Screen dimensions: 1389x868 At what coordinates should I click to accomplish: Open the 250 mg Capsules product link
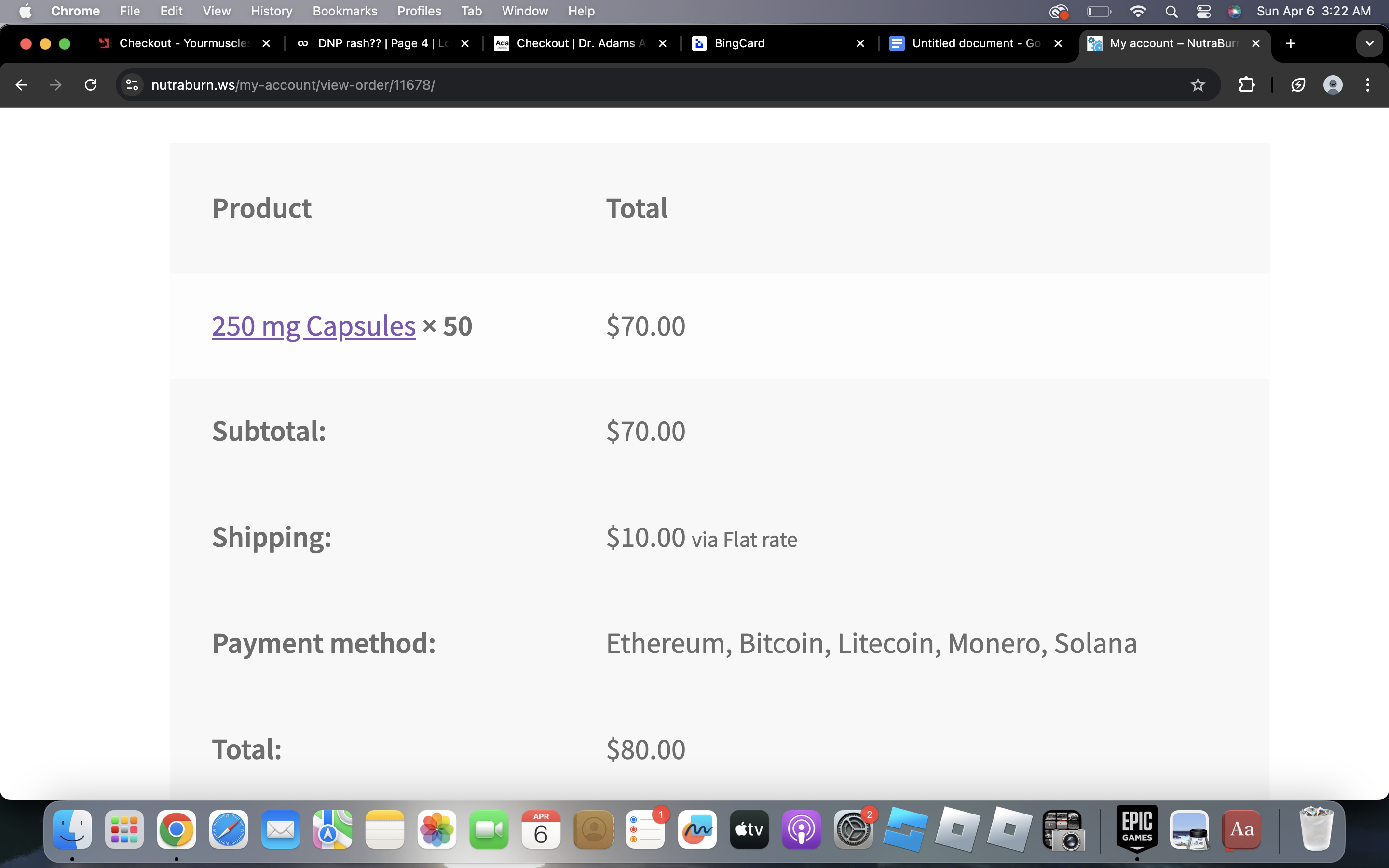click(x=313, y=326)
